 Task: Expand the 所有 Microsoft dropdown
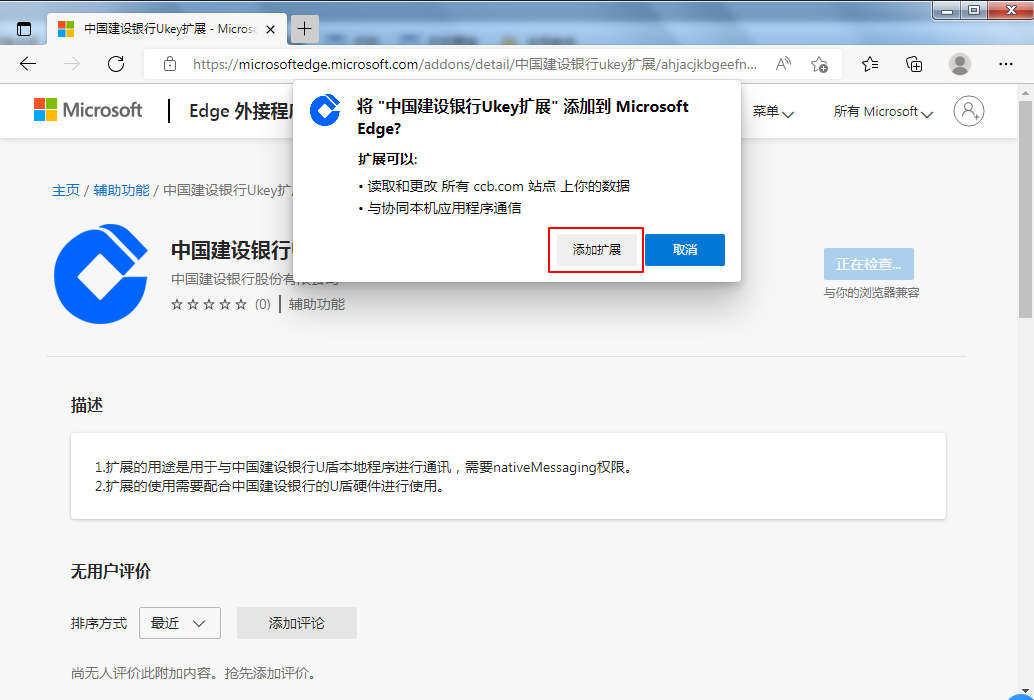click(883, 112)
